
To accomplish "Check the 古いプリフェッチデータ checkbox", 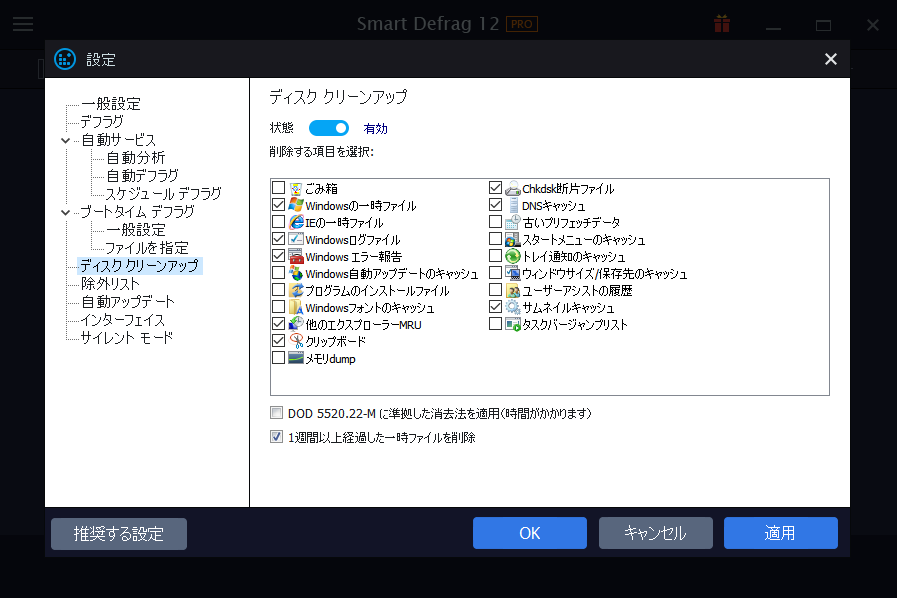I will pyautogui.click(x=495, y=221).
